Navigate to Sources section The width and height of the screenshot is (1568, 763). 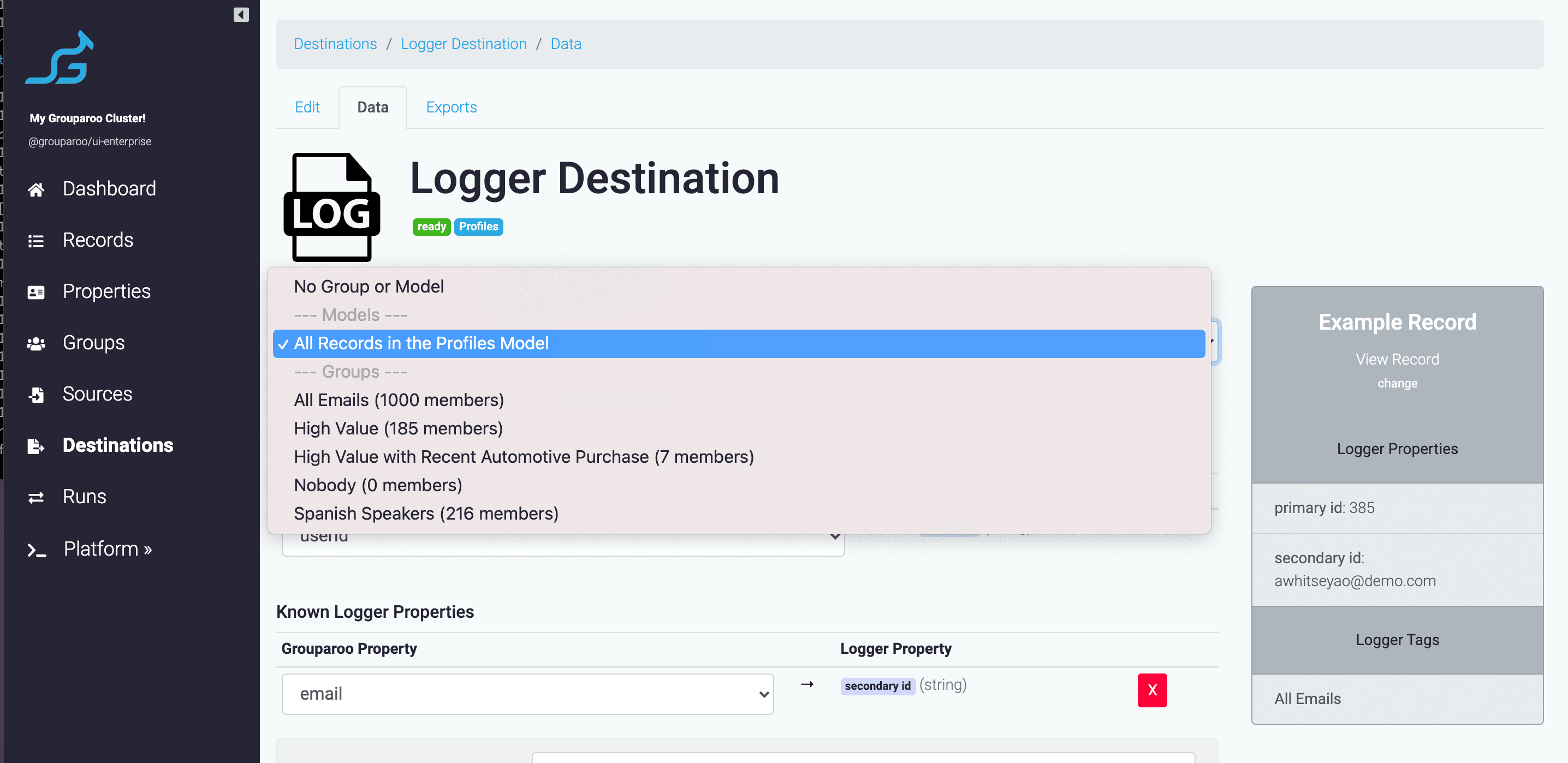[x=98, y=393]
